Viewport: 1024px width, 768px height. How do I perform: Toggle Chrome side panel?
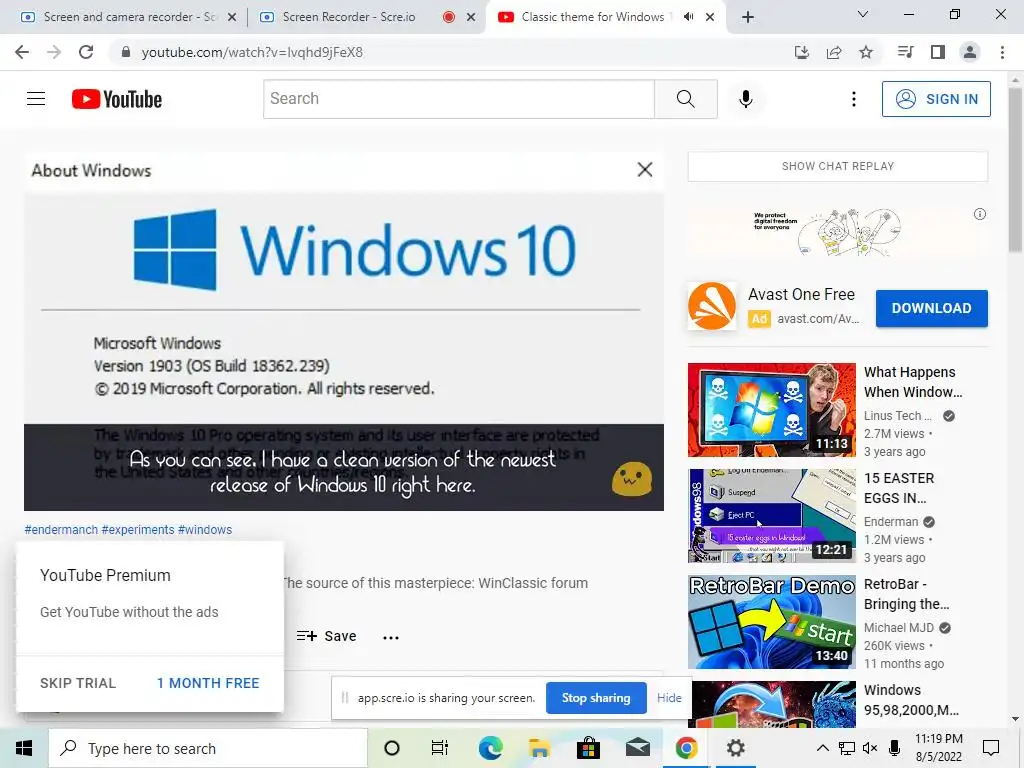point(938,52)
